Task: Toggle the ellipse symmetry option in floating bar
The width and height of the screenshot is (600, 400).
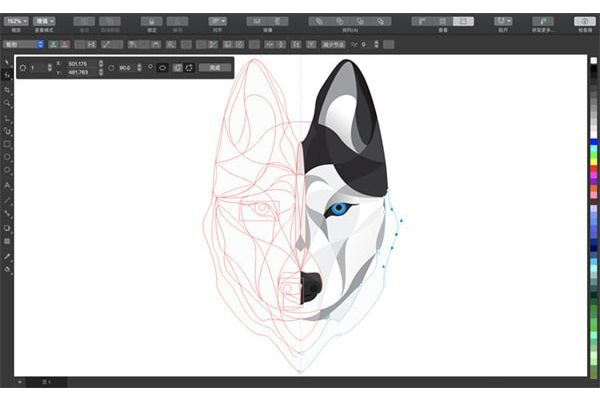Action: click(162, 68)
